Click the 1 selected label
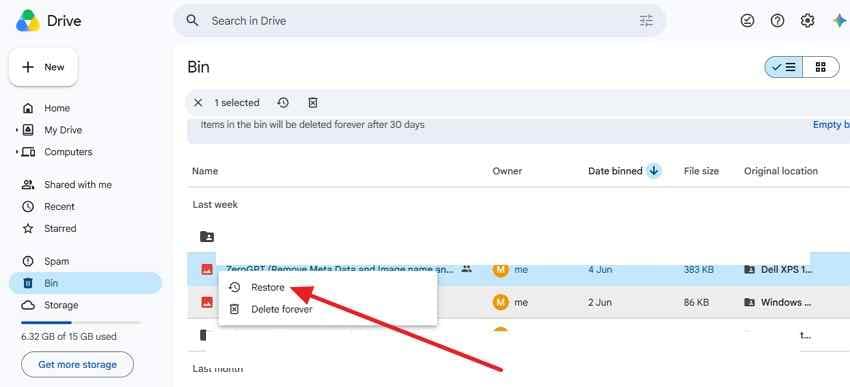The width and height of the screenshot is (850, 387). [x=237, y=102]
